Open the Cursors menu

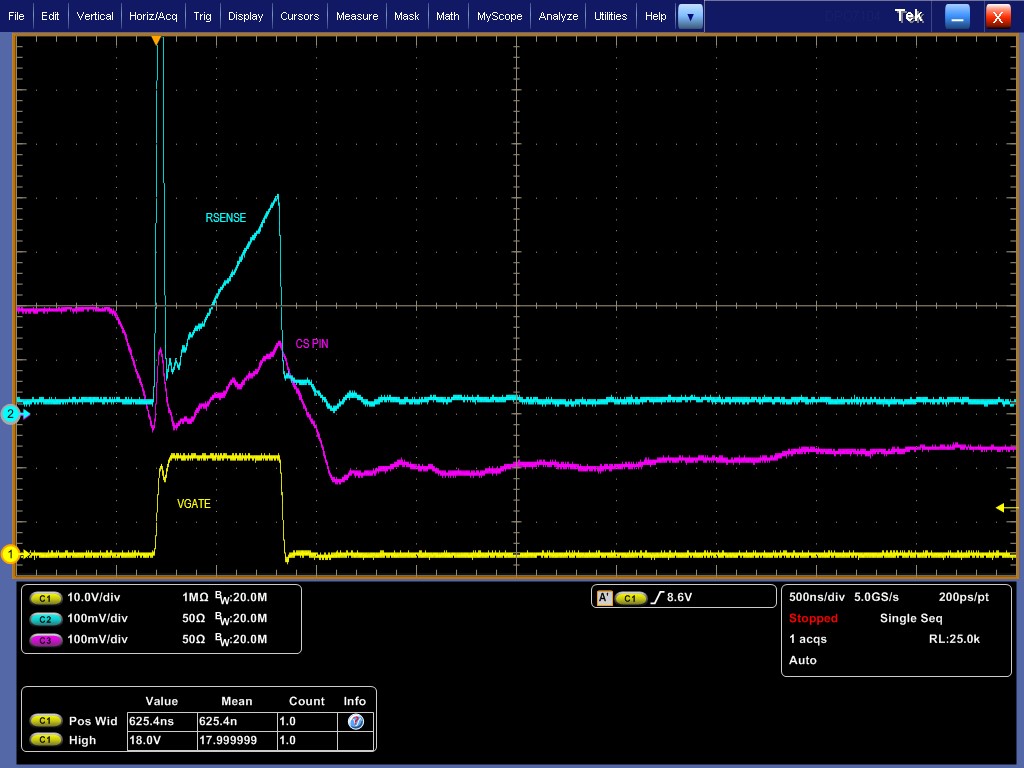coord(300,15)
